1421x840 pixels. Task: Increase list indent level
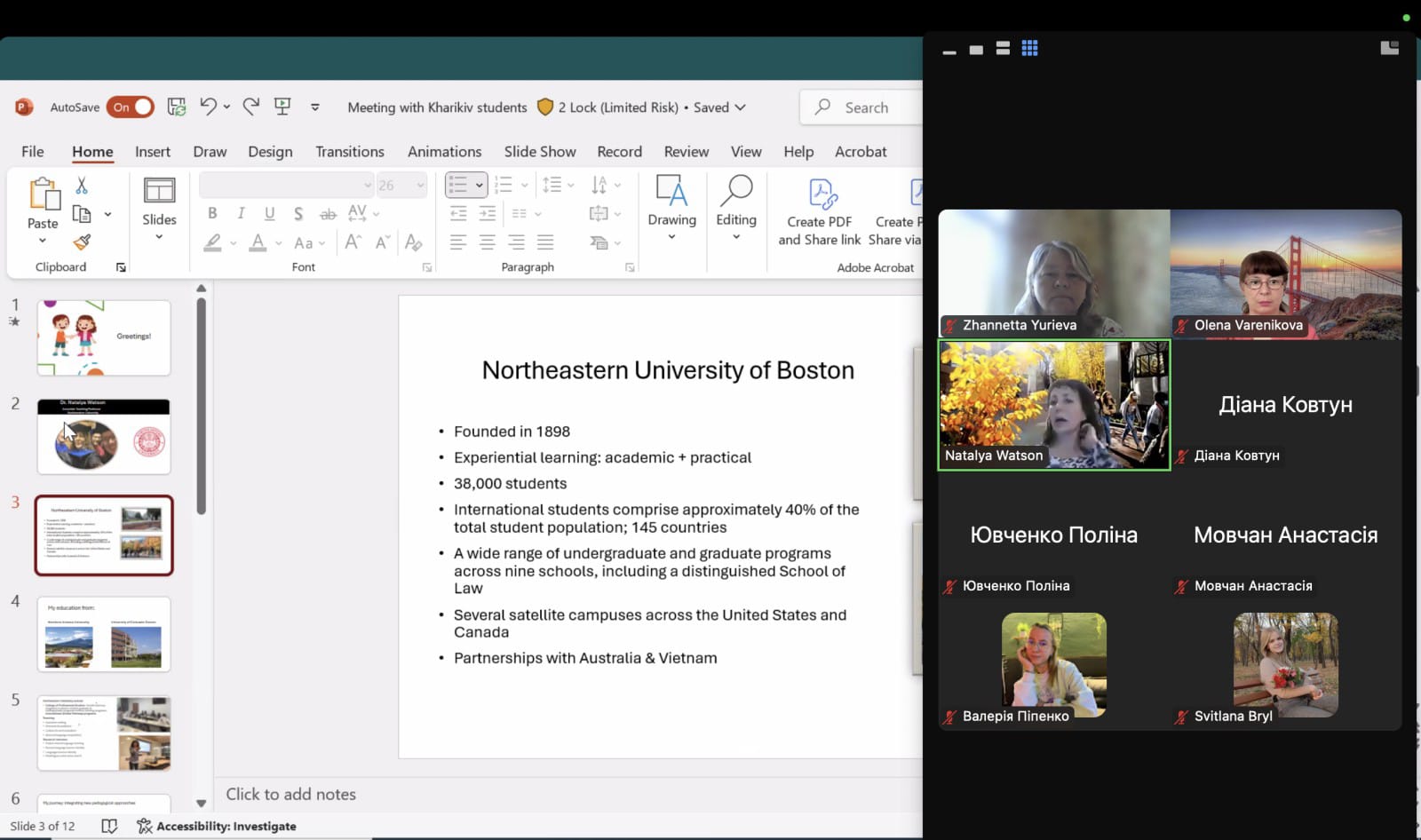click(x=488, y=213)
